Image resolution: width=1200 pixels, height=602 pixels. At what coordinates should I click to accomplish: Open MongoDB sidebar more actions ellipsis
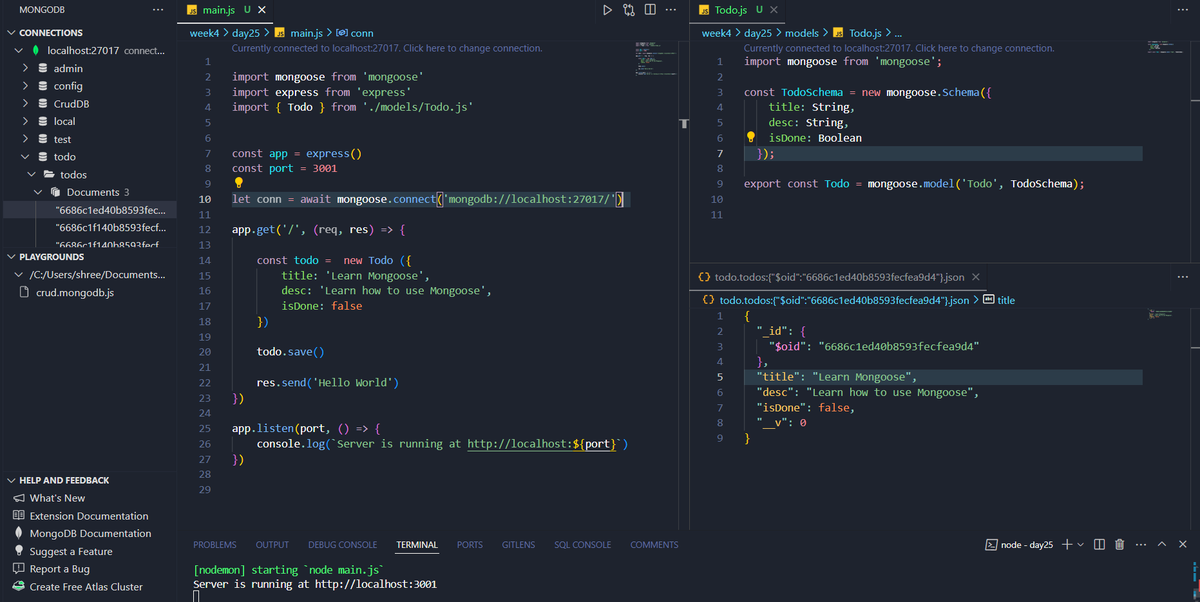pos(158,10)
